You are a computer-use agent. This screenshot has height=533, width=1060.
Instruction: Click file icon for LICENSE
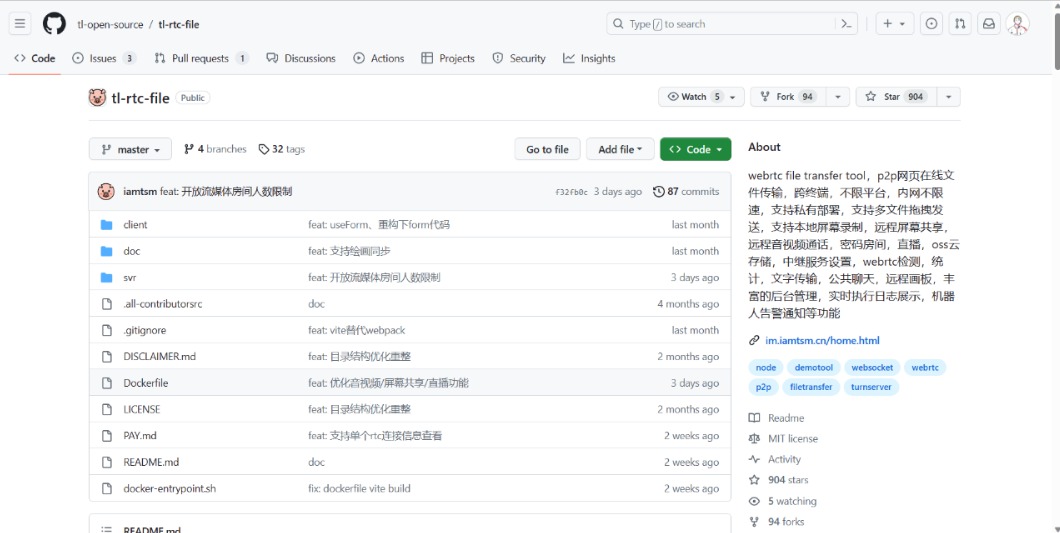point(106,409)
